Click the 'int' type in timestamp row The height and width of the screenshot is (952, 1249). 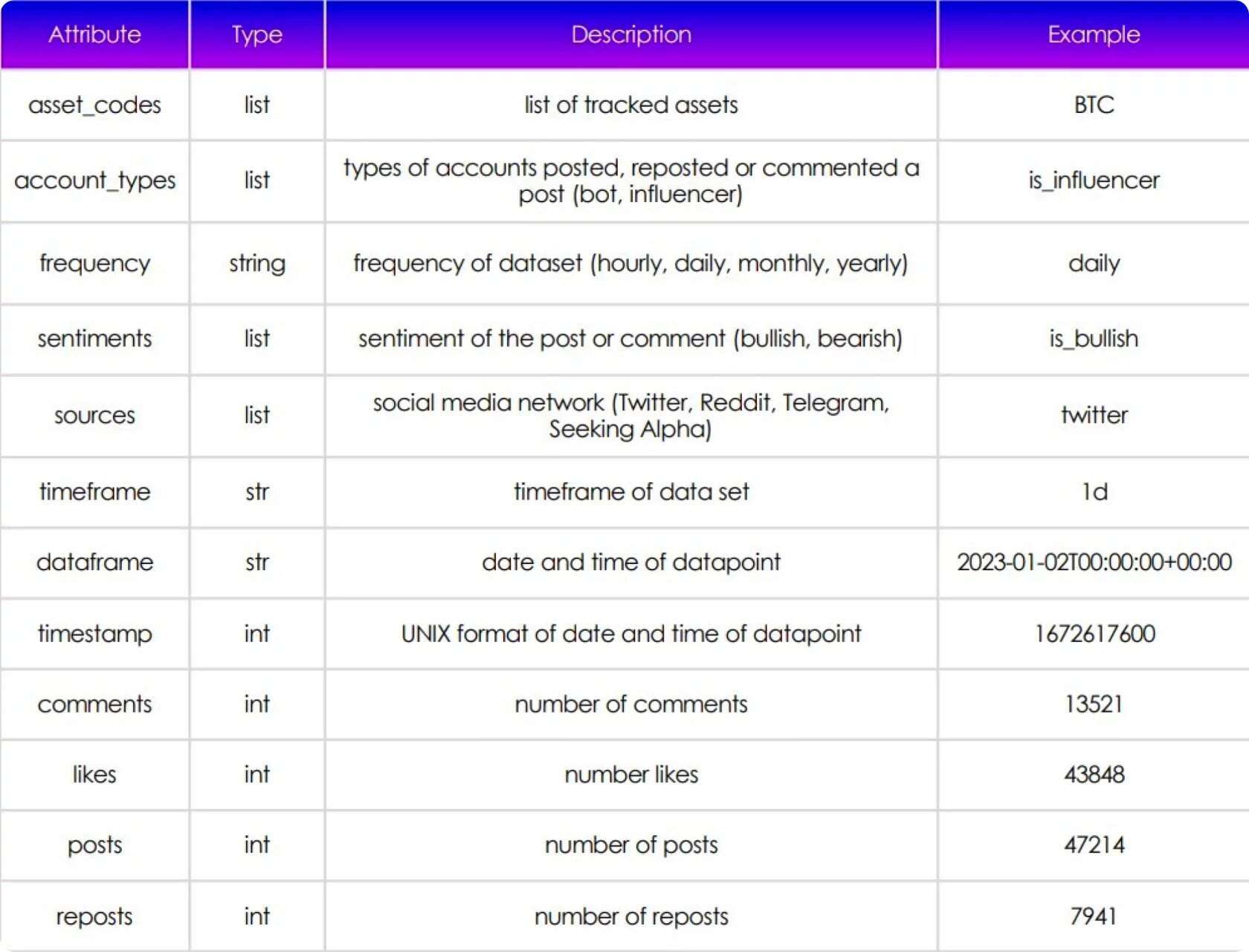coord(257,633)
